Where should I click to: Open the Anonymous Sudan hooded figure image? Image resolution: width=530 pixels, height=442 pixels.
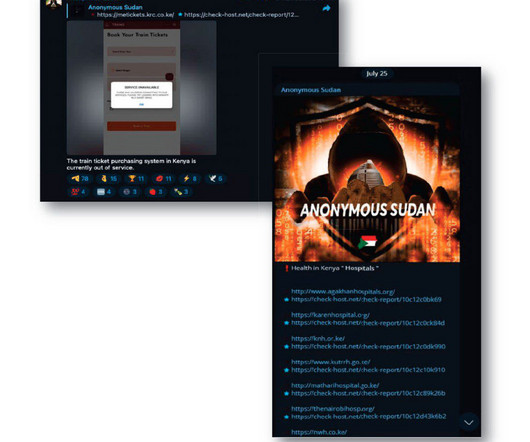367,179
